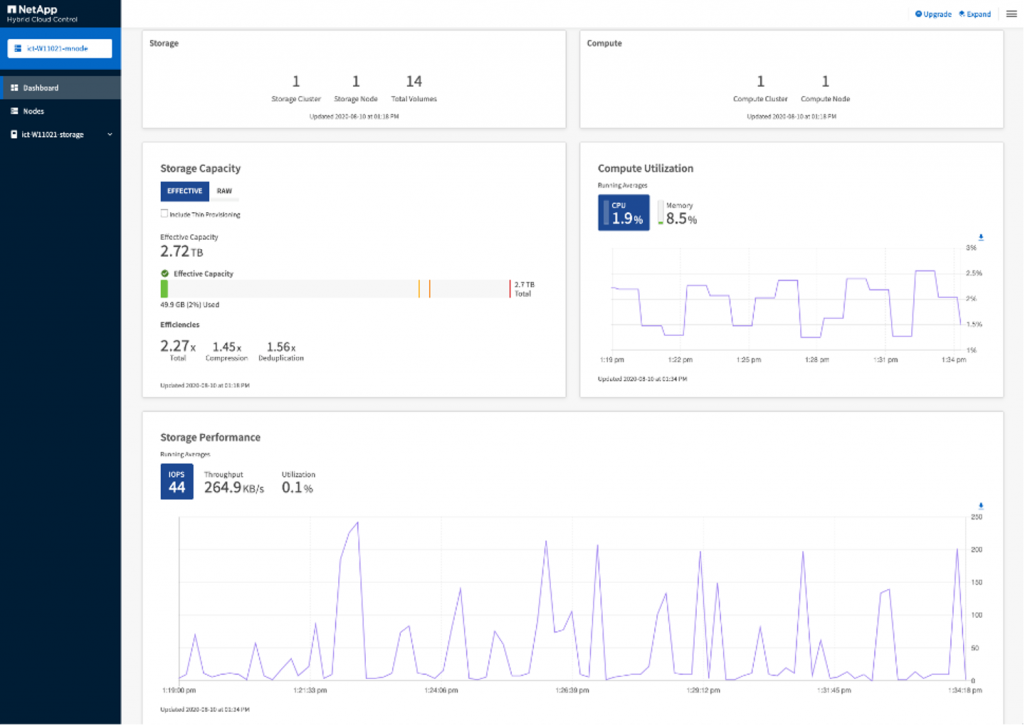1024x725 pixels.
Task: Click the green Effective Capacity status checkmark
Action: click(x=165, y=273)
